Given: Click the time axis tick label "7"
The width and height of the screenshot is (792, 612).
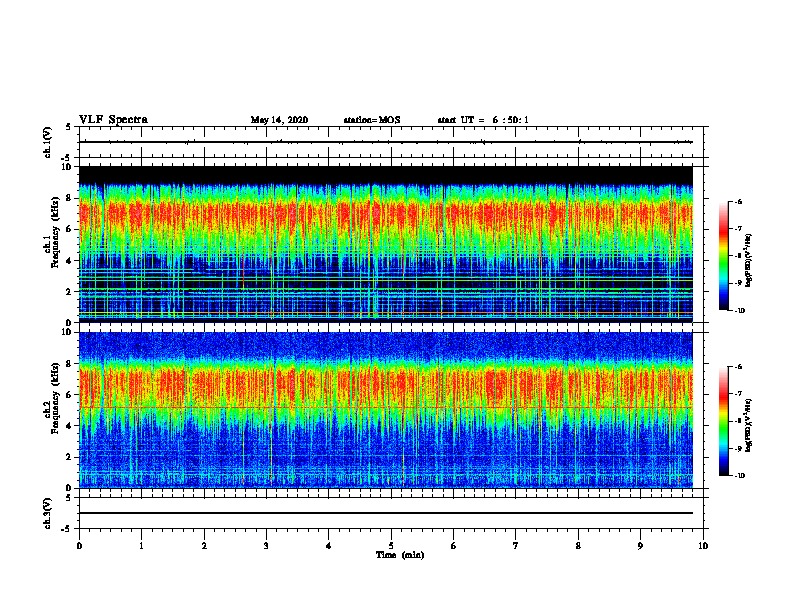Looking at the screenshot, I should click(516, 546).
